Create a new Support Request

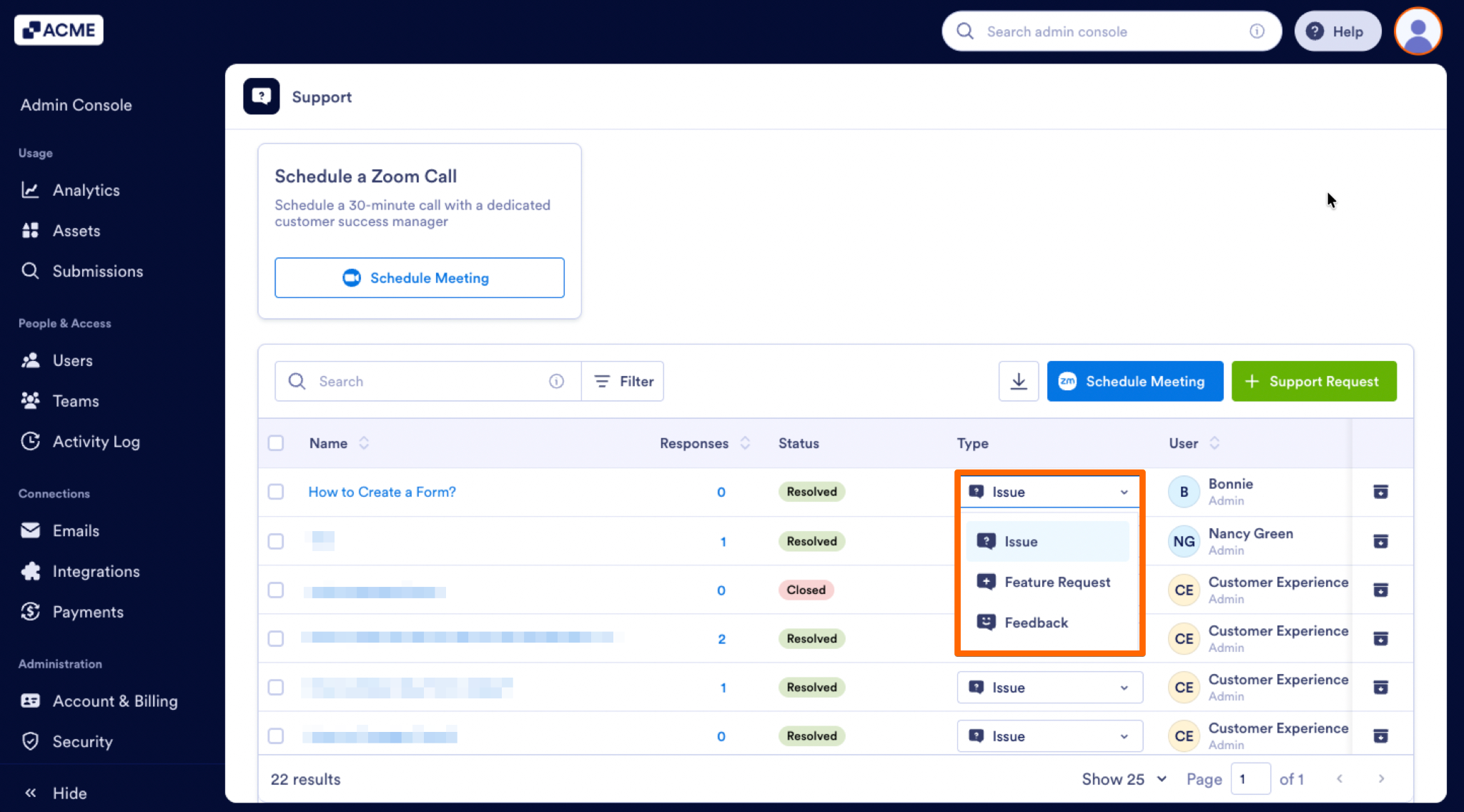tap(1314, 382)
